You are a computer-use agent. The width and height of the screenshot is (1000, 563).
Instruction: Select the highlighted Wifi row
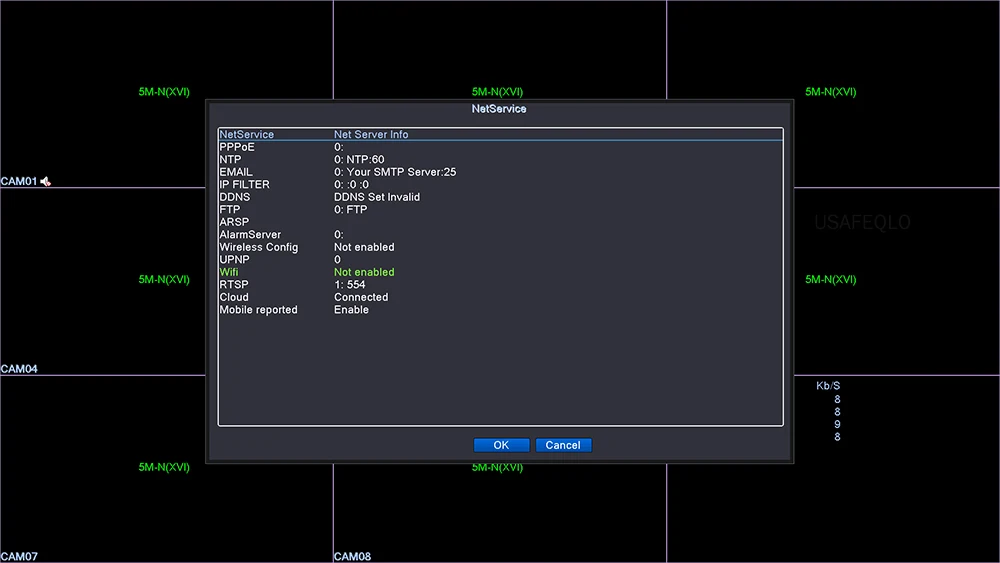(500, 272)
